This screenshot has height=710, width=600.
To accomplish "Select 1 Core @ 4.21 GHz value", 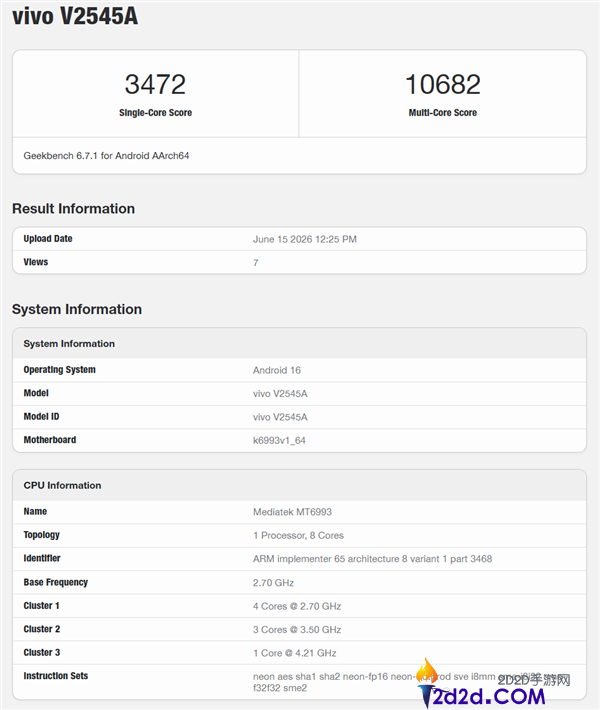I will [295, 653].
